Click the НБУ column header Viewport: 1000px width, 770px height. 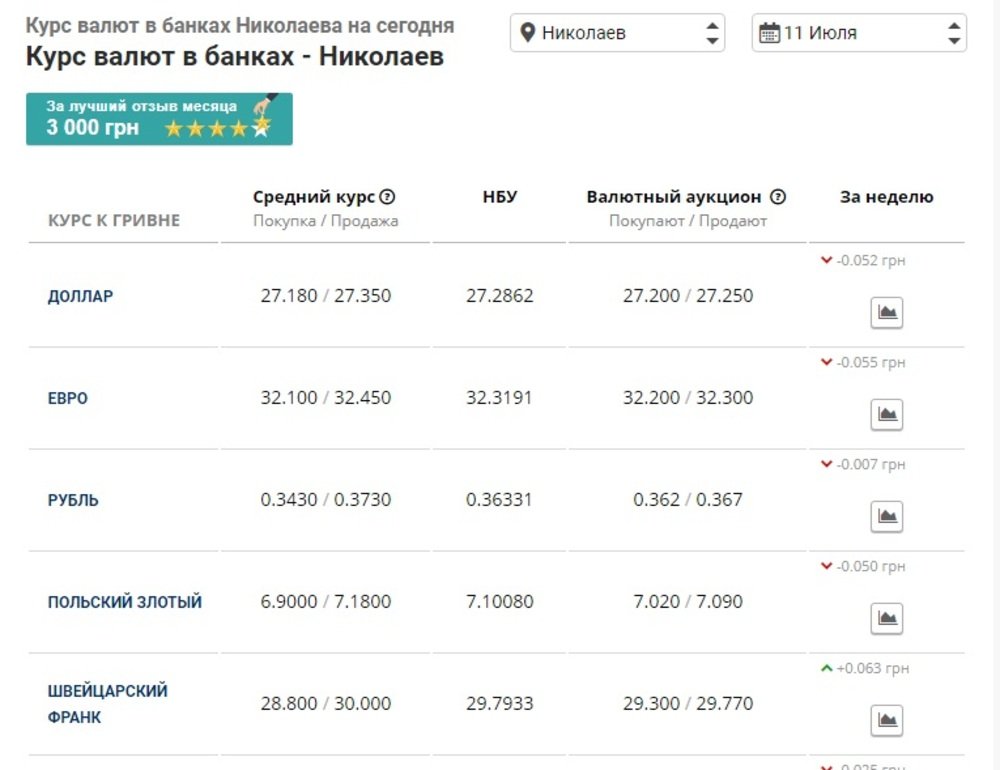click(x=500, y=196)
